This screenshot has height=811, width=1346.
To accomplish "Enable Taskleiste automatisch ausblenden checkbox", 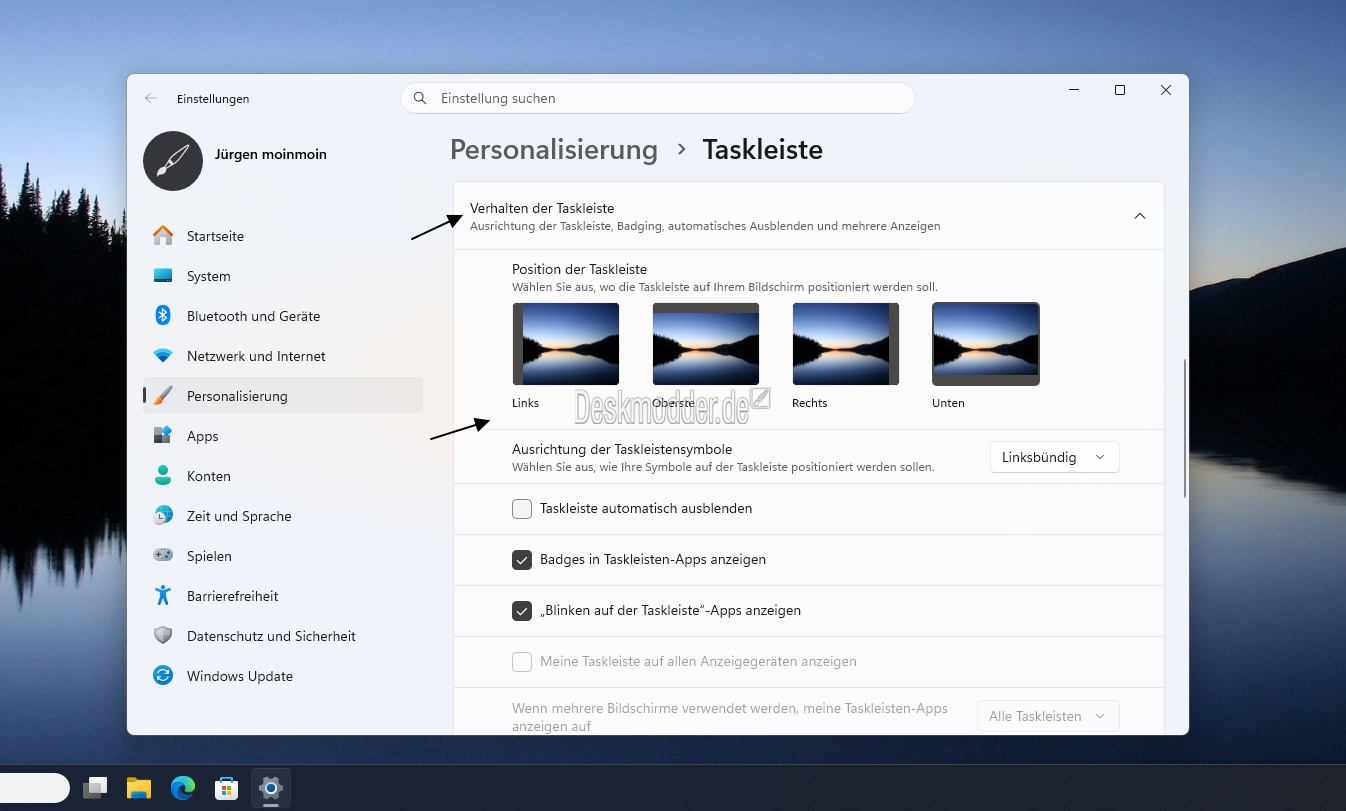I will click(x=522, y=509).
